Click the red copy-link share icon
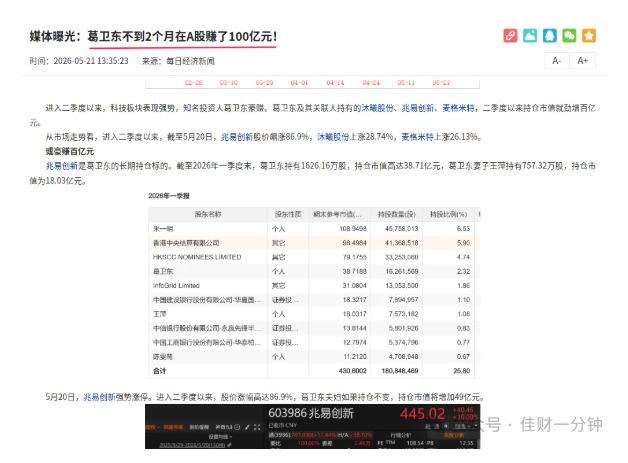Viewport: 628px width, 463px height. 510,36
